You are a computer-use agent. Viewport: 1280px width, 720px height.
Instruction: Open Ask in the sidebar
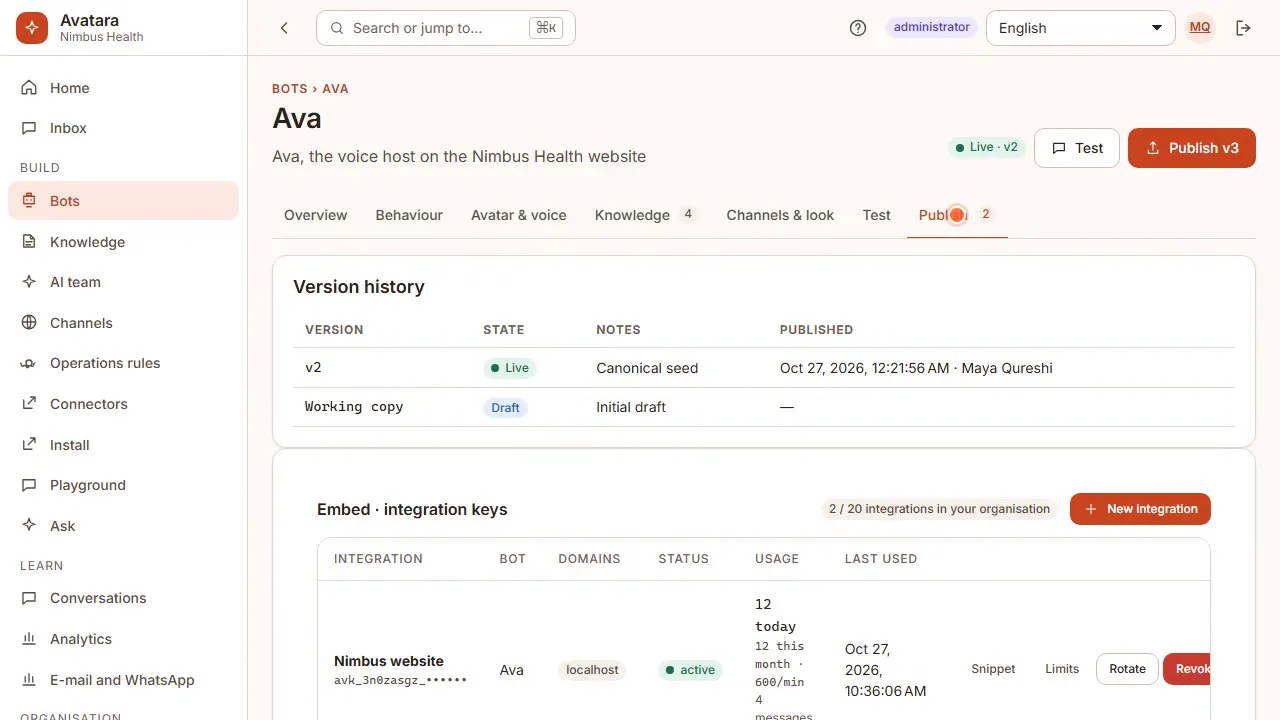pyautogui.click(x=123, y=526)
